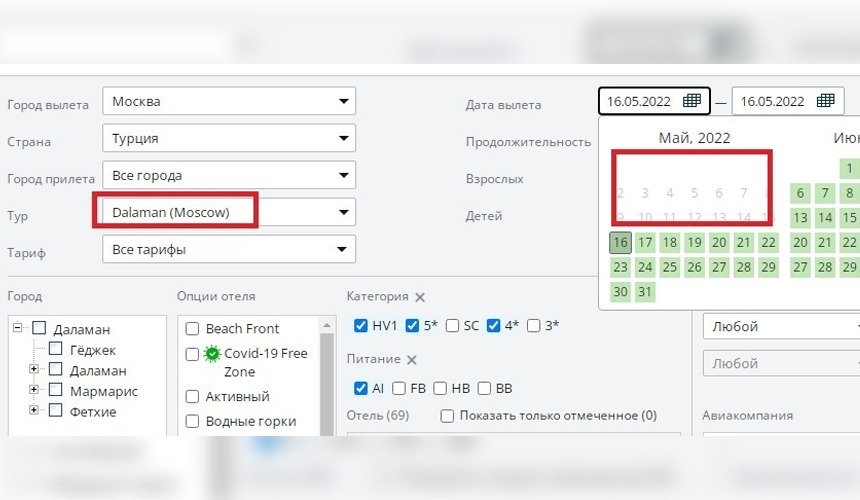Image resolution: width=860 pixels, height=500 pixels.
Task: Expand the Мармарис tree node
Action: pyautogui.click(x=35, y=390)
